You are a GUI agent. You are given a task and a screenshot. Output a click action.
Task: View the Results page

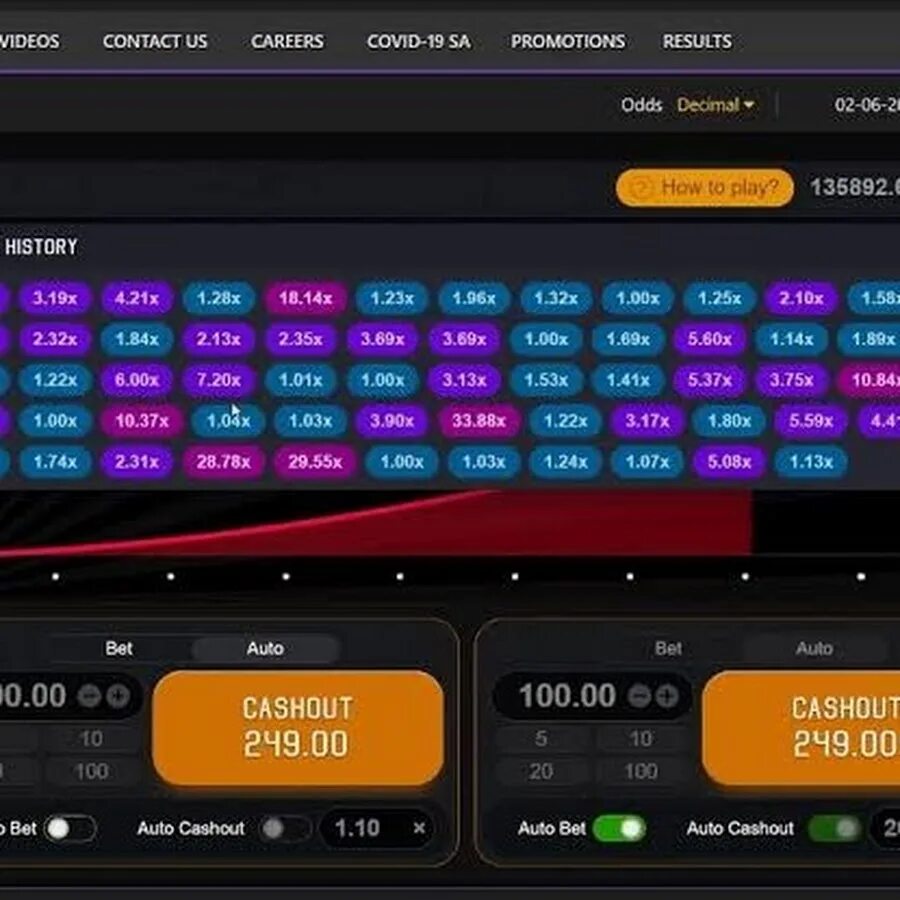tap(697, 41)
